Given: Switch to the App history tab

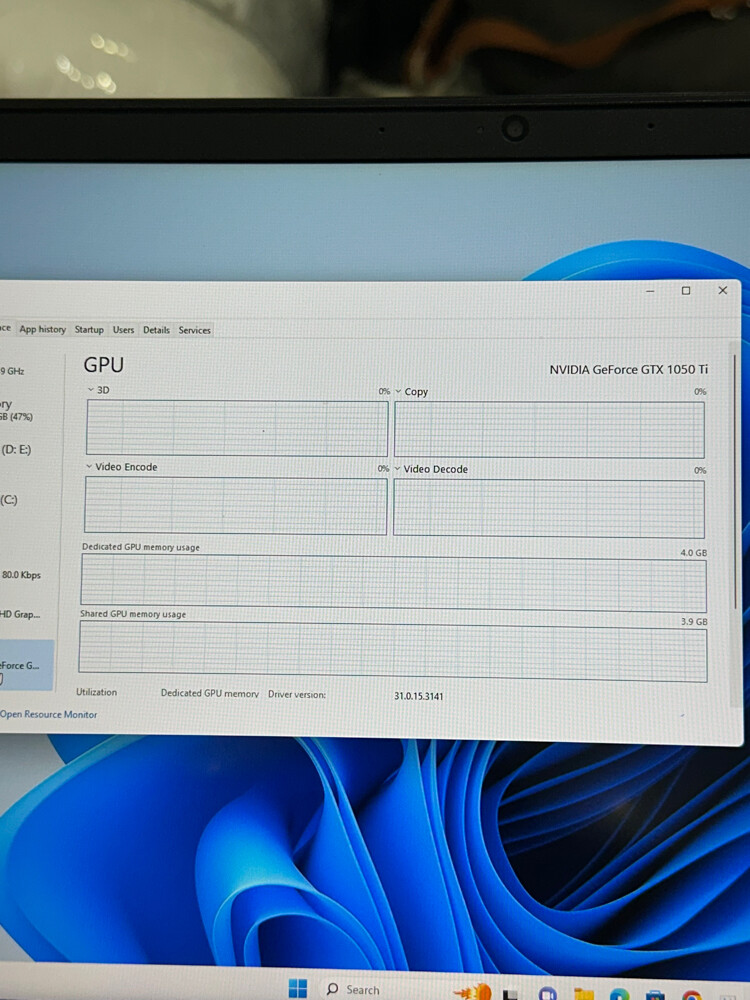Looking at the screenshot, I should point(43,329).
